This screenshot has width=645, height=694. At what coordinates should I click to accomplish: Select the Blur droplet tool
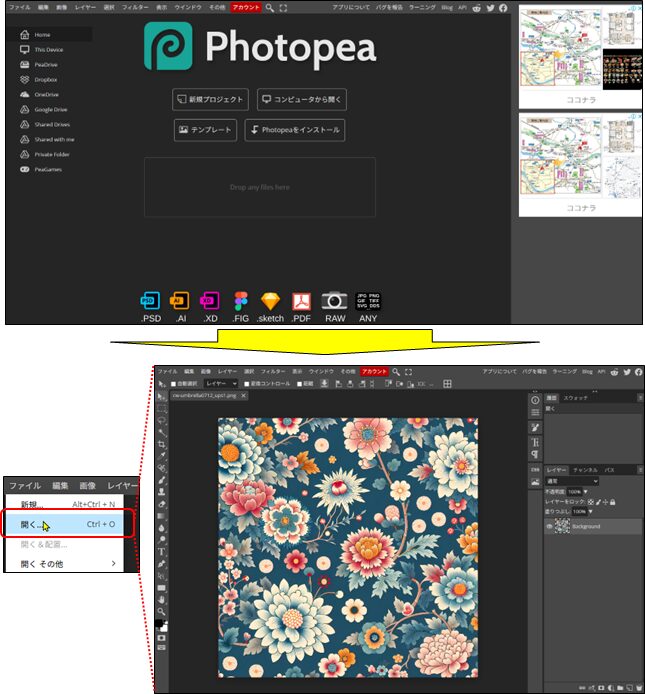161,528
